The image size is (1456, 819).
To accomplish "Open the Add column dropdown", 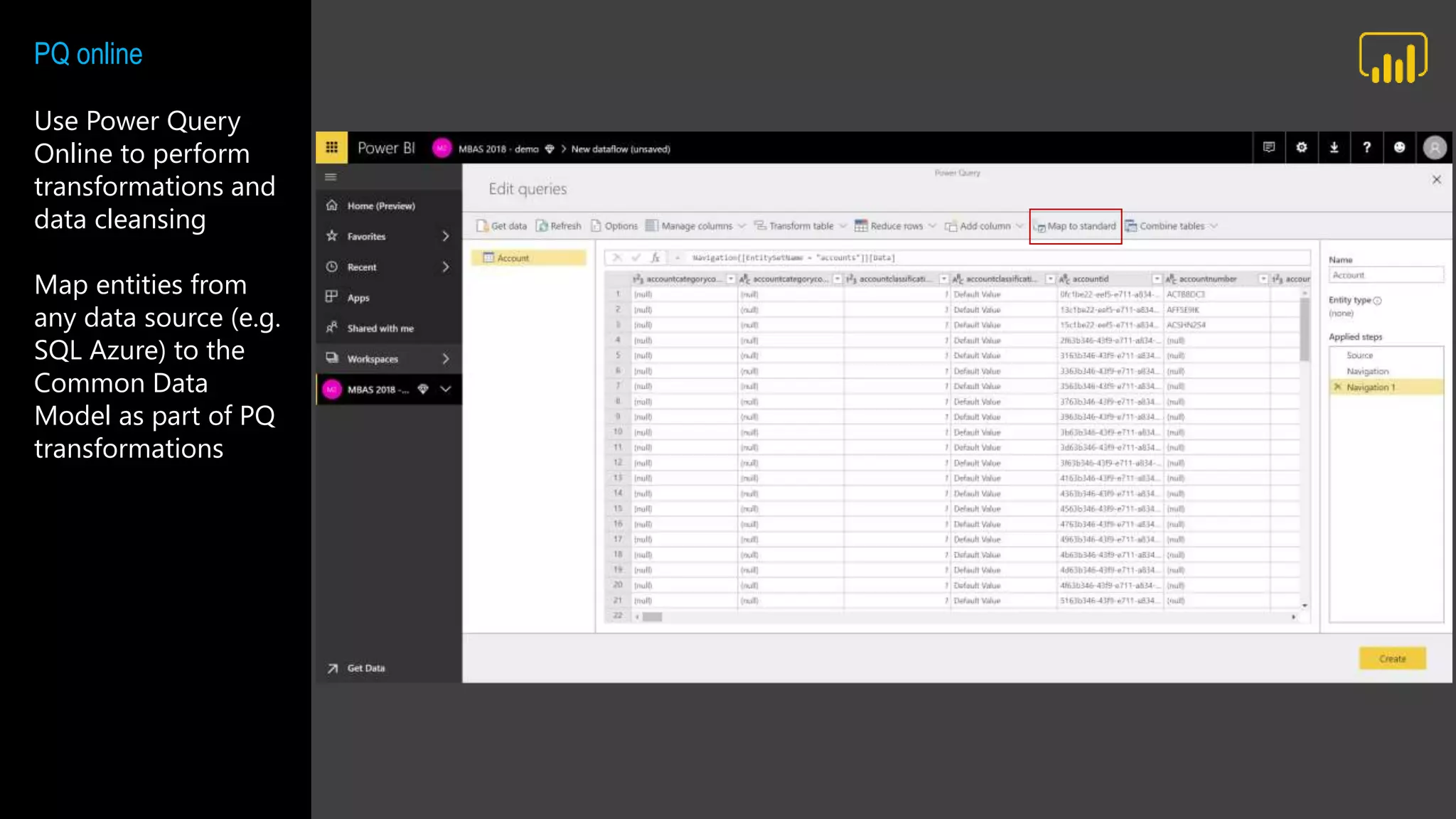I will point(984,225).
